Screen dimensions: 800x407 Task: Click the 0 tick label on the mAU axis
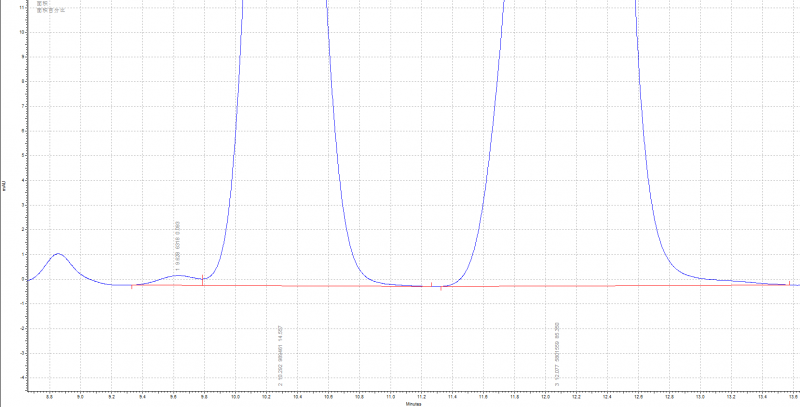(x=23, y=279)
